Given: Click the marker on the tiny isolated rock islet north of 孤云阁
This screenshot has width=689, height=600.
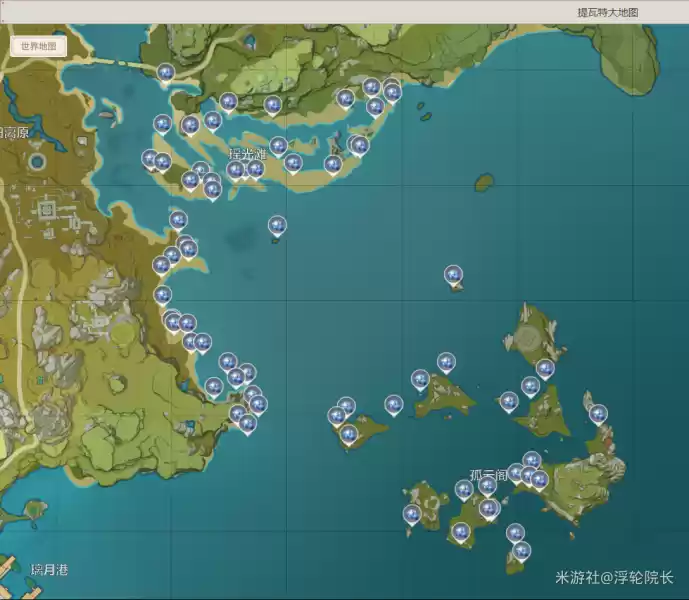Looking at the screenshot, I should (453, 274).
